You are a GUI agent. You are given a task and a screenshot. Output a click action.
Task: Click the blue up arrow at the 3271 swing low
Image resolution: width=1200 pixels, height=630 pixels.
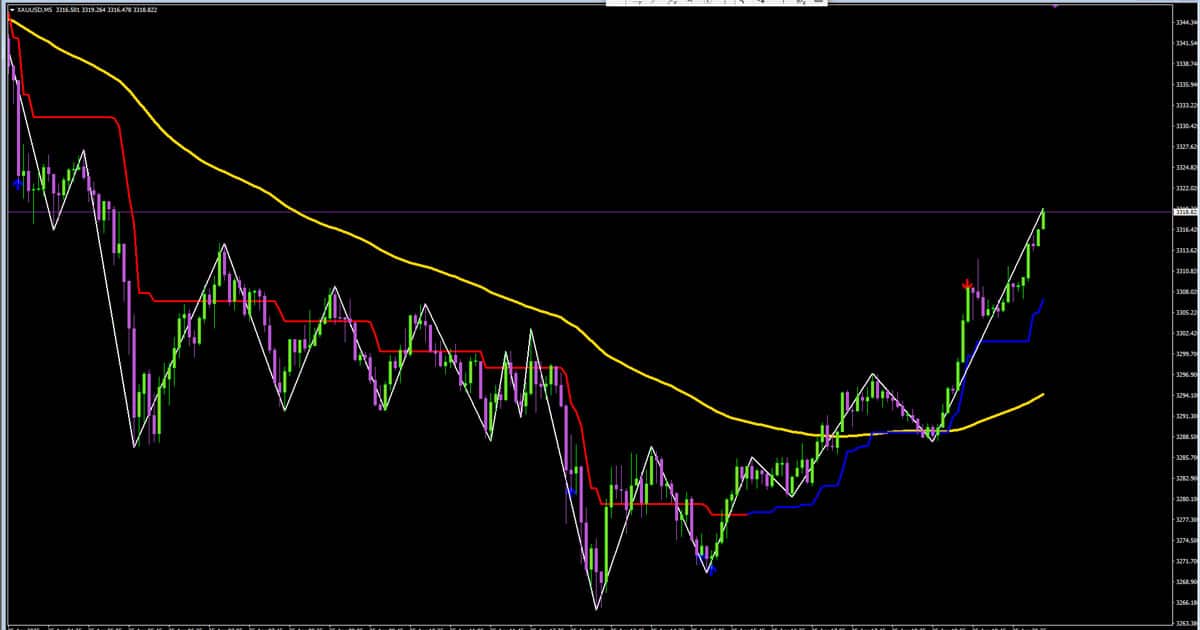[711, 569]
